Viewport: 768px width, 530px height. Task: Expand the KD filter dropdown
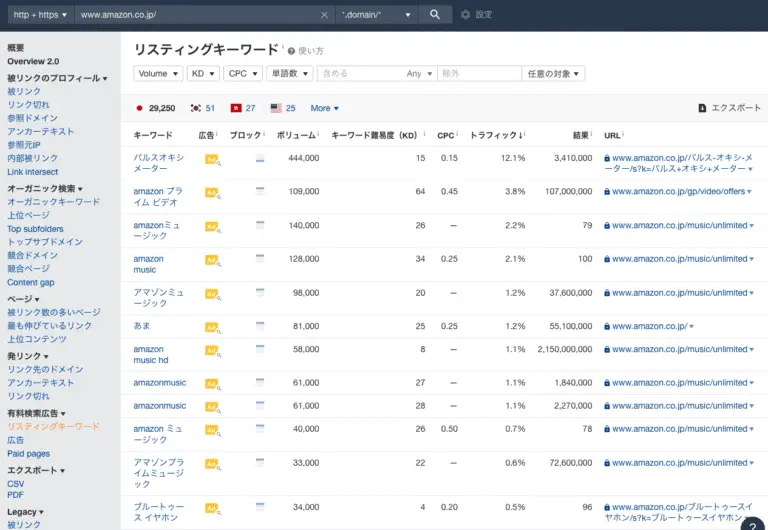203,73
